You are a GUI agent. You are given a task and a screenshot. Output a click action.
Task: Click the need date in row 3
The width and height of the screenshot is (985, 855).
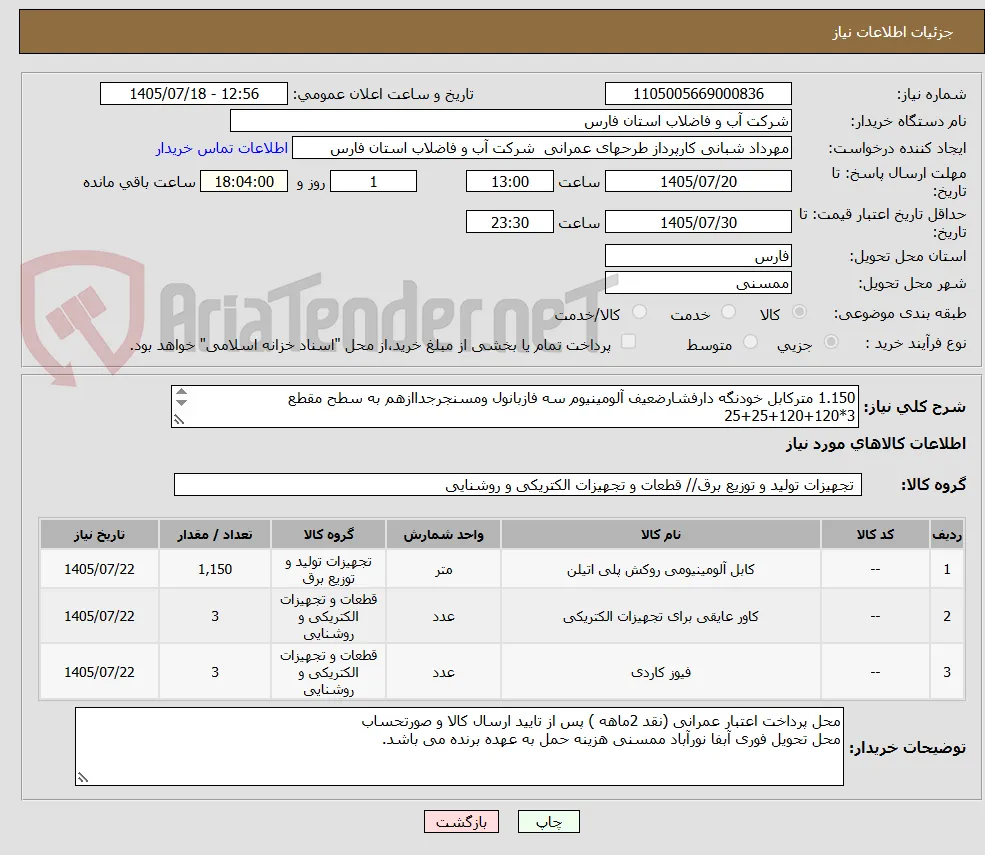click(99, 672)
